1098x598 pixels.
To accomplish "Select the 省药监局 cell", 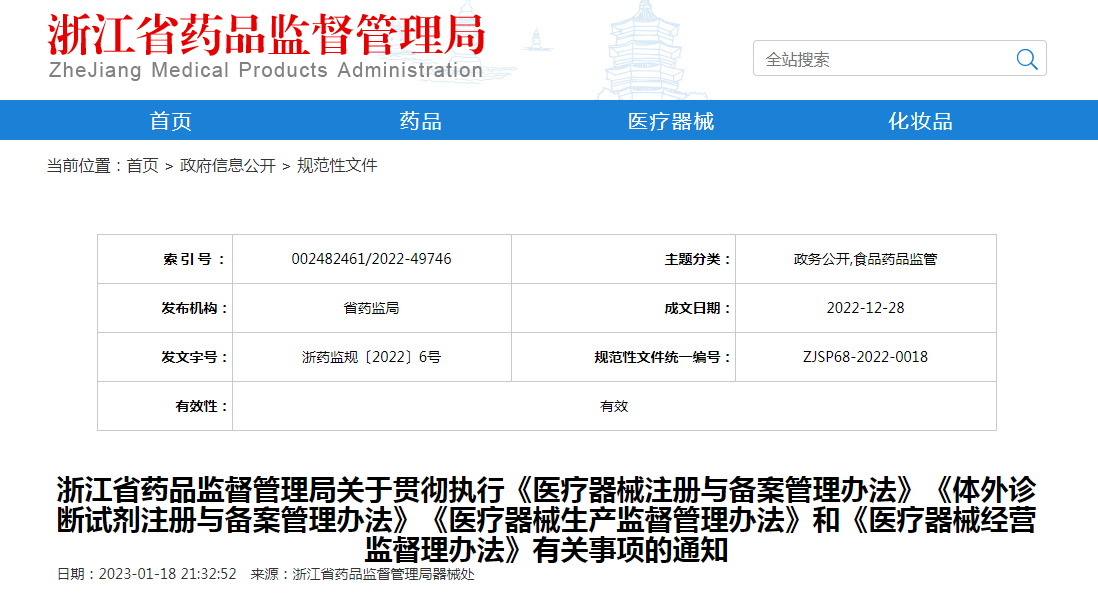I will (x=371, y=308).
